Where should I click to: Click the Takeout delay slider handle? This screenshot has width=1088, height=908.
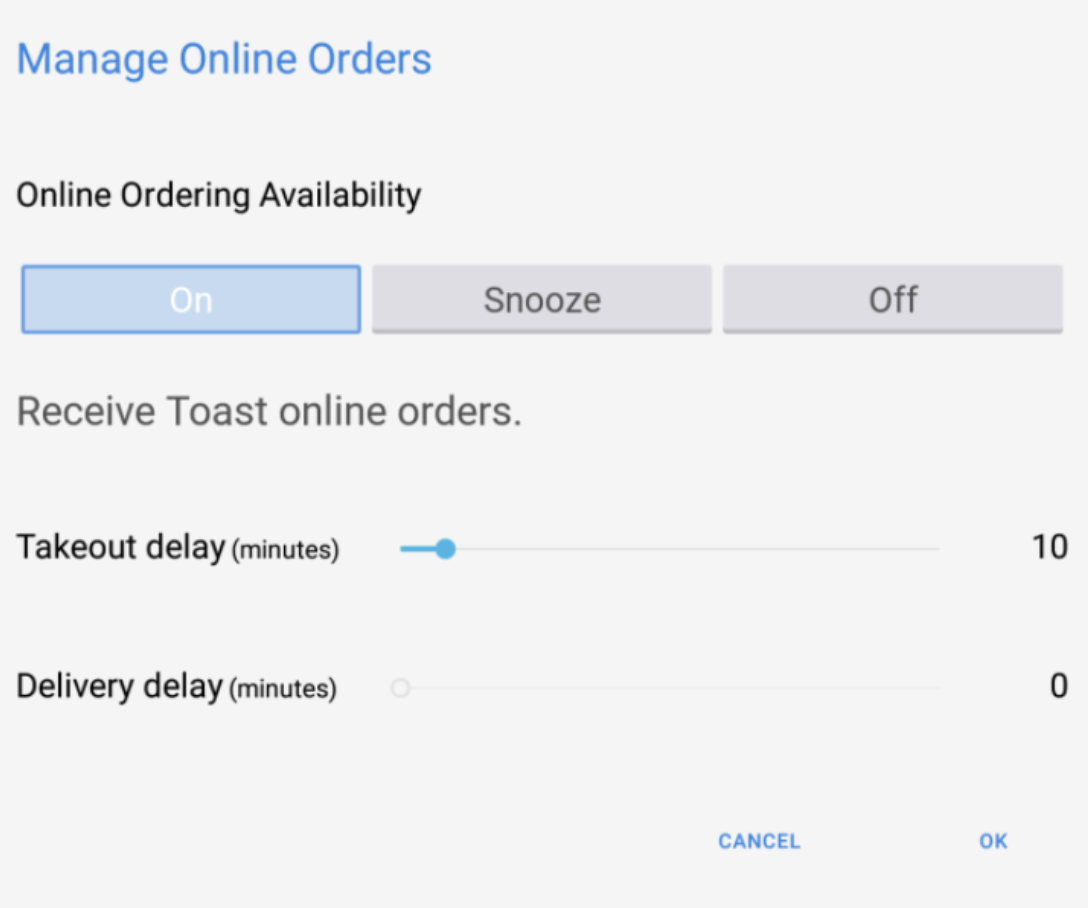(444, 548)
